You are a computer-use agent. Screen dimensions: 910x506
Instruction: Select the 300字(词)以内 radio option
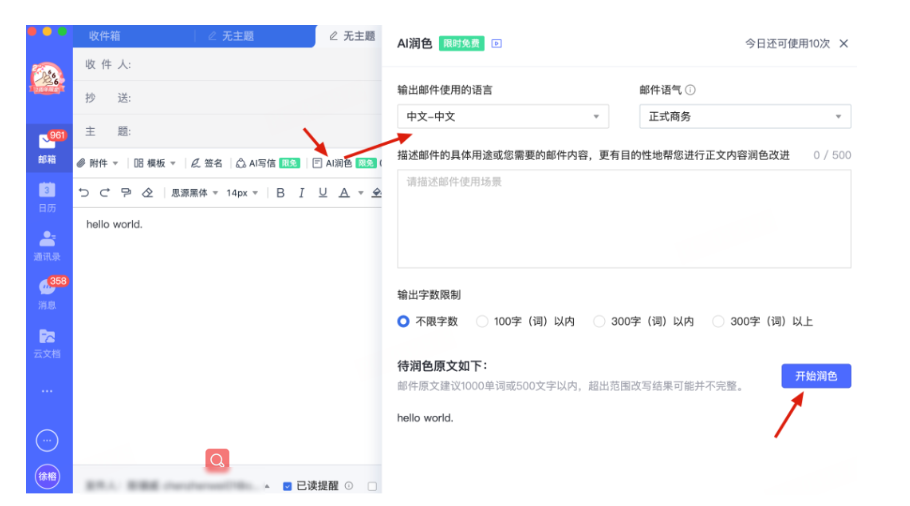tap(599, 321)
